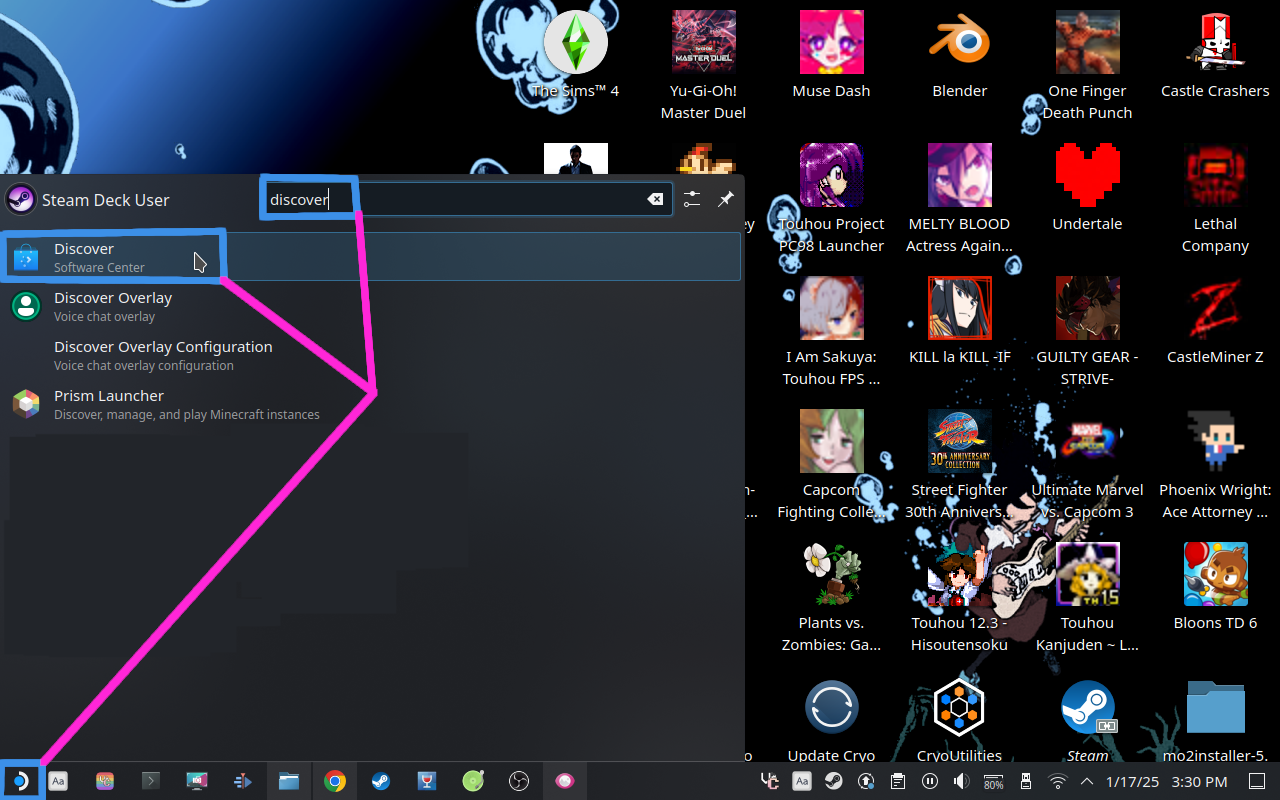1280x800 pixels.
Task: Open Touhou 12.3 - Hisoutensoku shortcut
Action: tap(960, 598)
